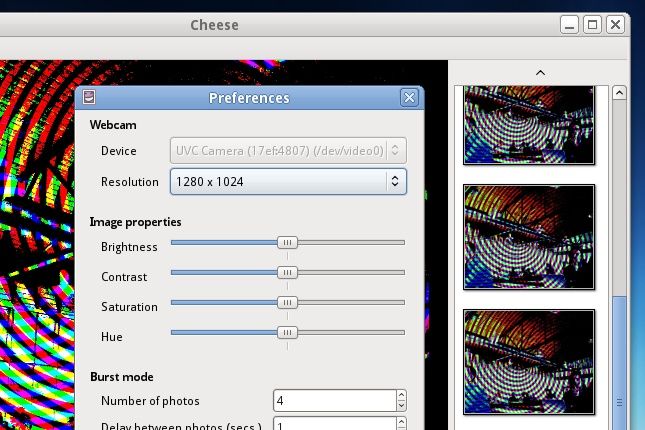Click the Preferences dialog title bar icon

[89, 97]
